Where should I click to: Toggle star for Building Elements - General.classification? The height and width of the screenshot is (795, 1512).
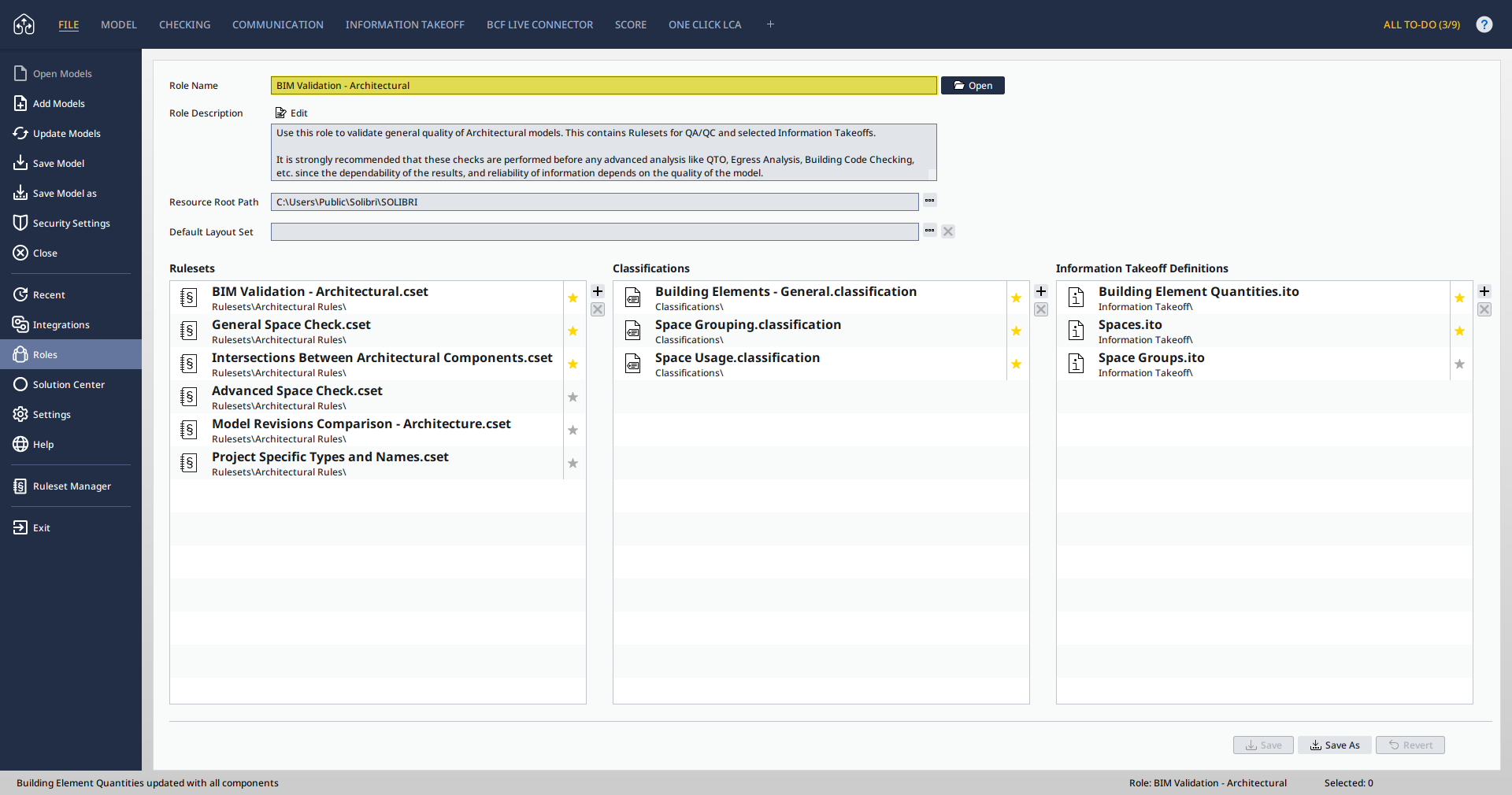point(1017,298)
